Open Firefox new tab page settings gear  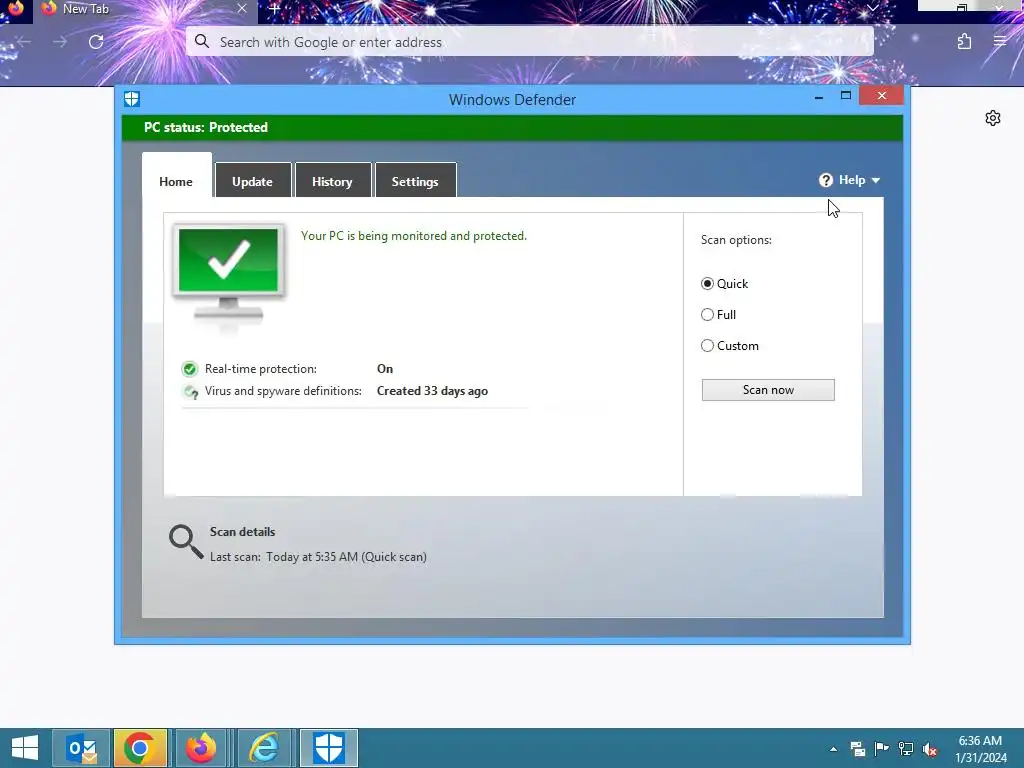993,118
